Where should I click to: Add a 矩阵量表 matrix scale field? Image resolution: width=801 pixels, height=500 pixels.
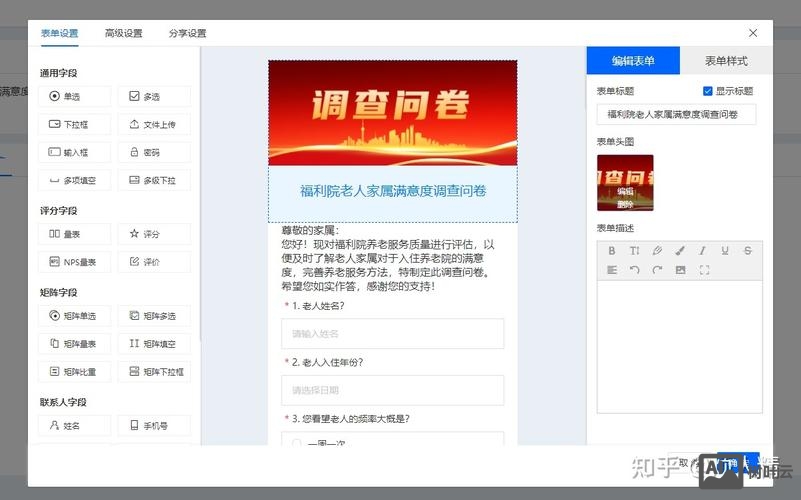click(75, 344)
